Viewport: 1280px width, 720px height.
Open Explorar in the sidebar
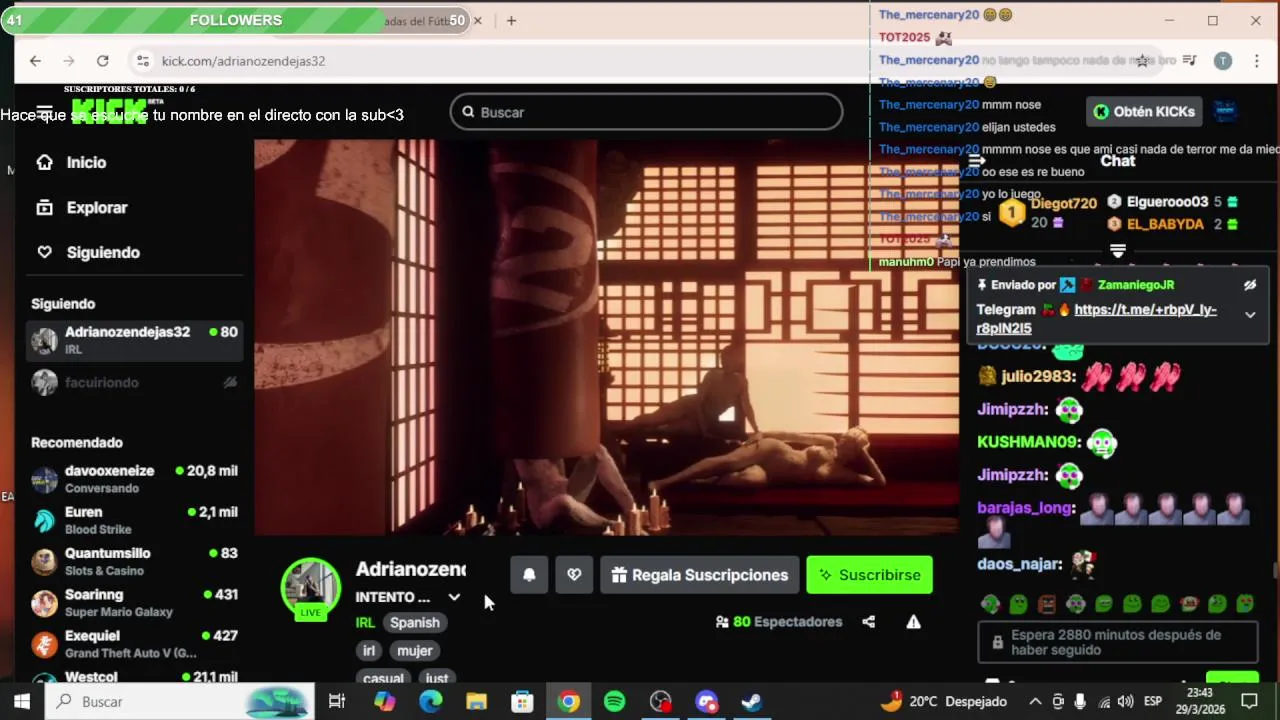(97, 207)
